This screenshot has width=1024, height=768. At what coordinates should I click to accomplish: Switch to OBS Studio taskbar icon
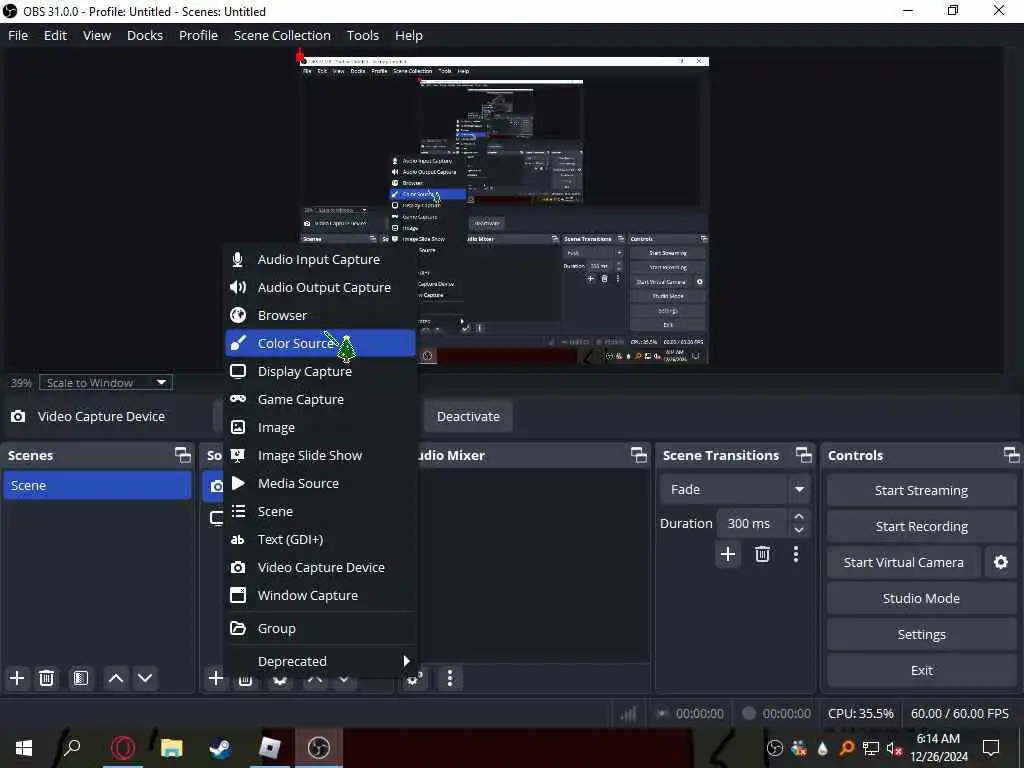[319, 748]
